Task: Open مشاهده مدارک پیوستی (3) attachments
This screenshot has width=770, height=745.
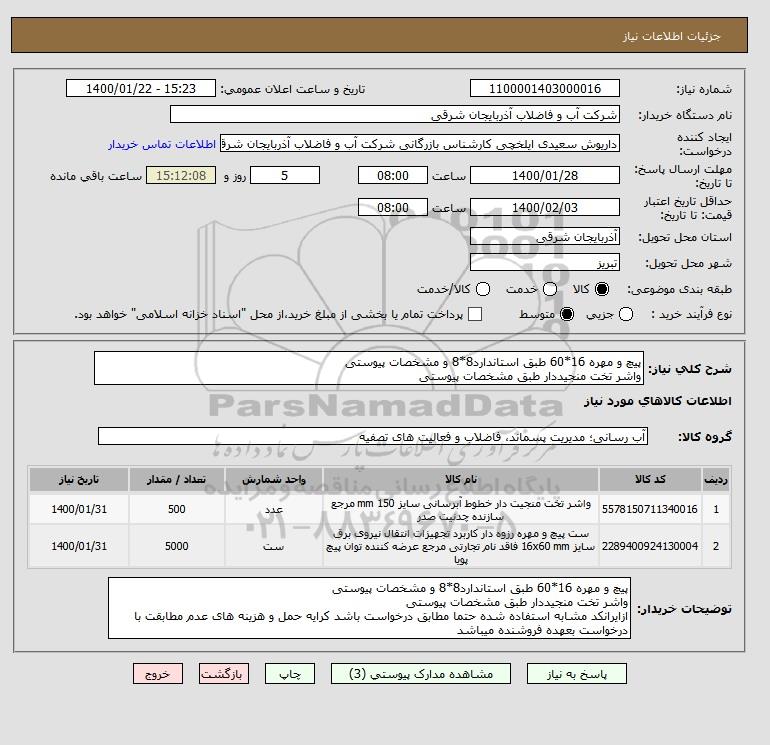Action: pos(421,673)
